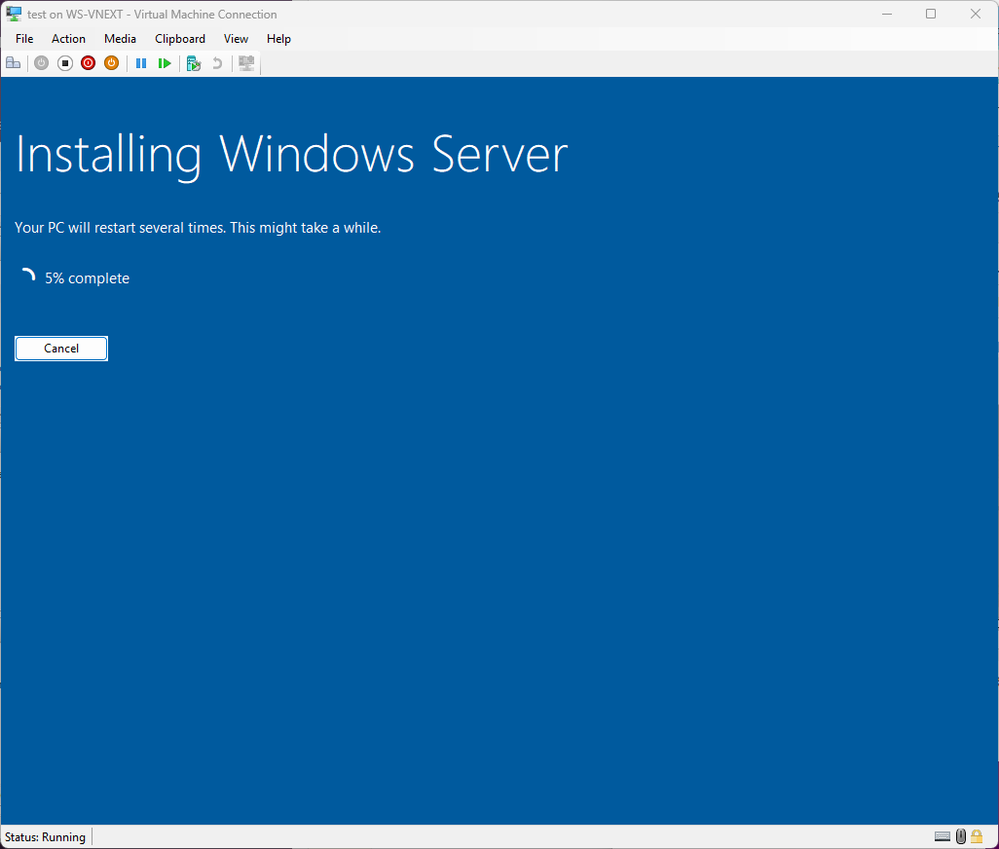
Task: Open the Action menu
Action: (68, 39)
